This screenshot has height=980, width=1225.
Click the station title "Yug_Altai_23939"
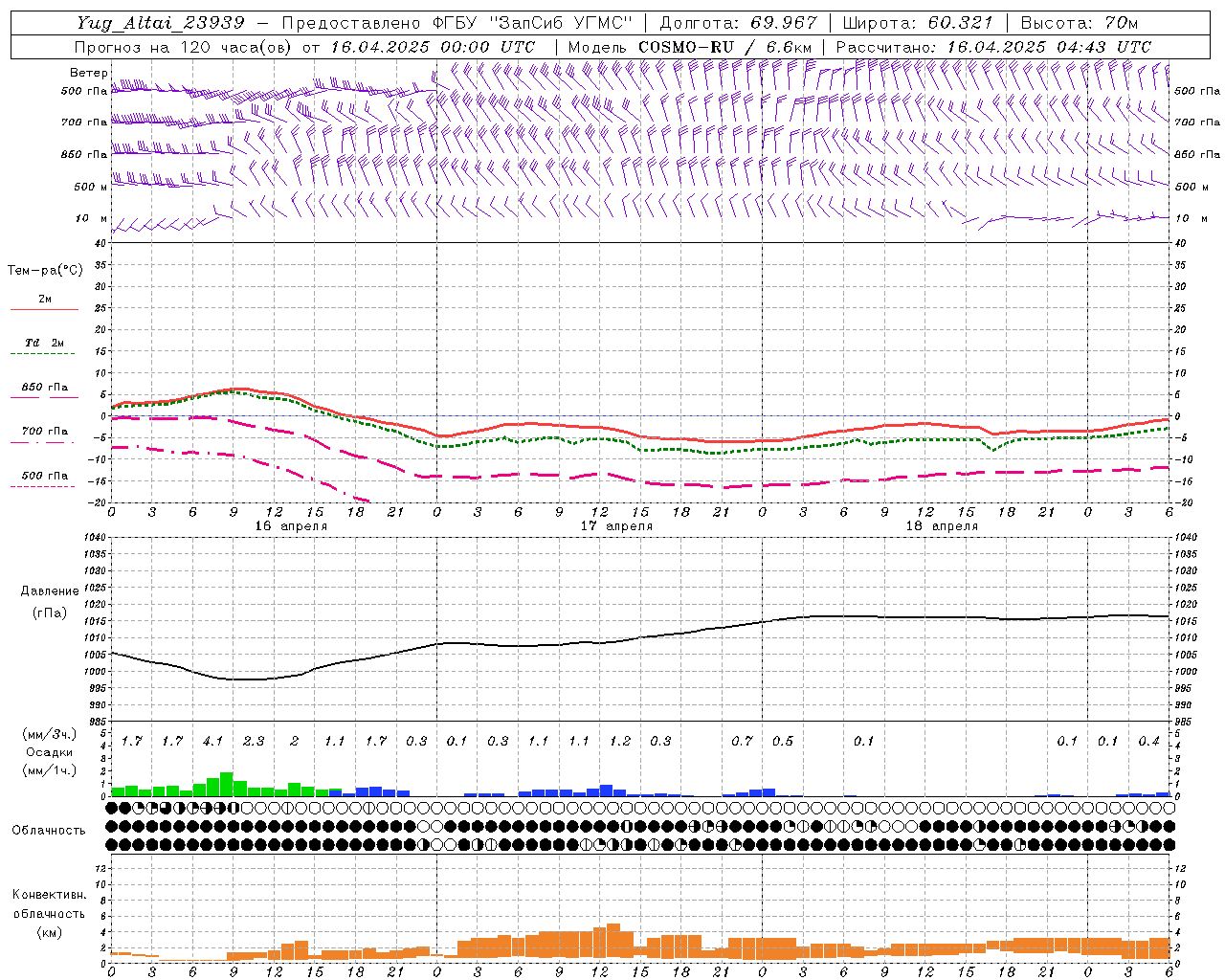point(162,23)
